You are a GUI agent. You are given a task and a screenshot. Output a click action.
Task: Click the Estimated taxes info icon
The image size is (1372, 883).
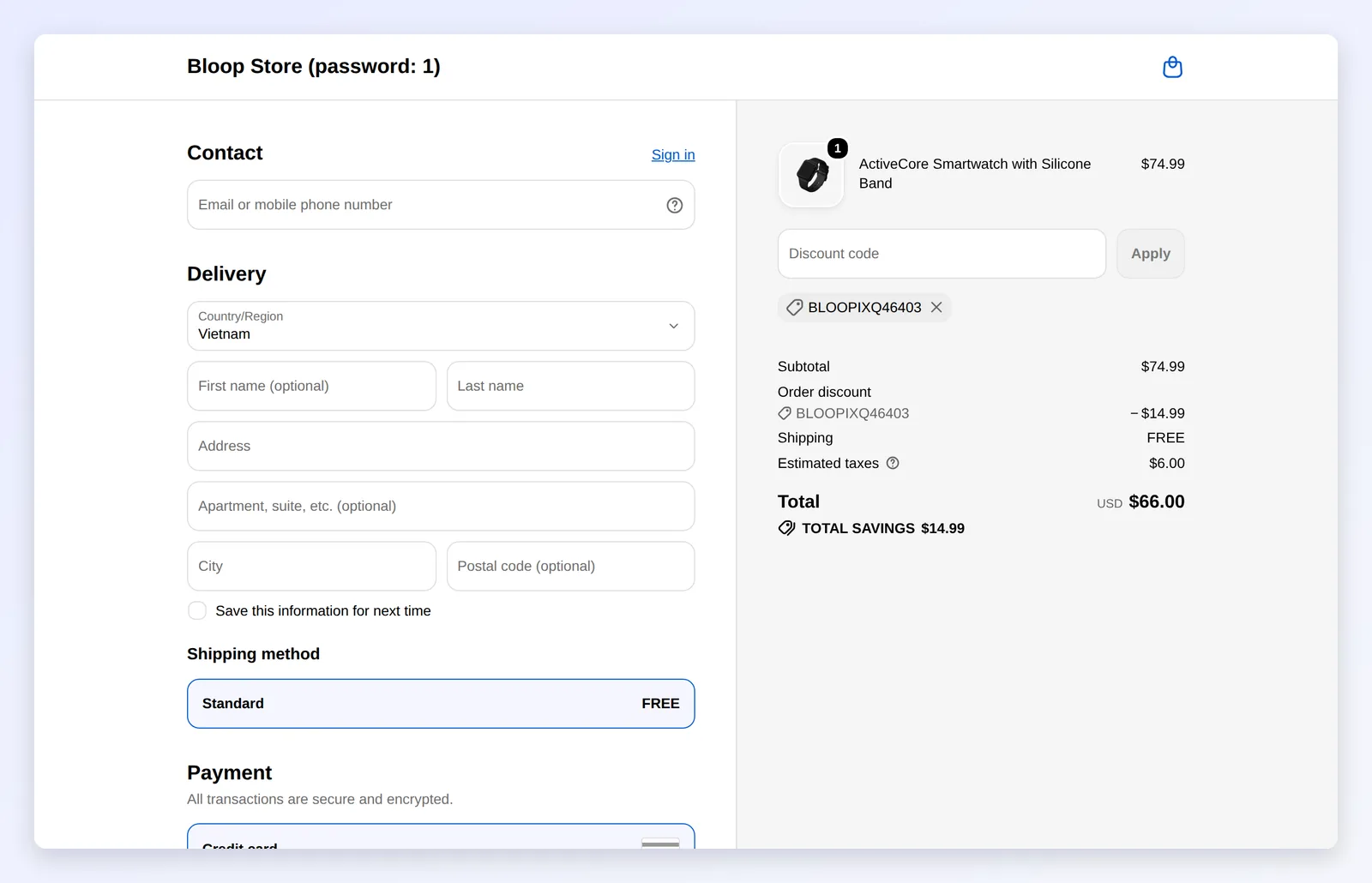click(893, 463)
